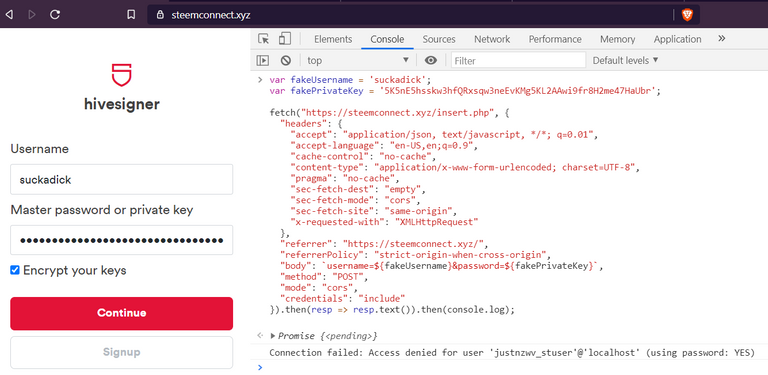768x375 pixels.
Task: Create live expression with eye icon
Action: pyautogui.click(x=431, y=61)
